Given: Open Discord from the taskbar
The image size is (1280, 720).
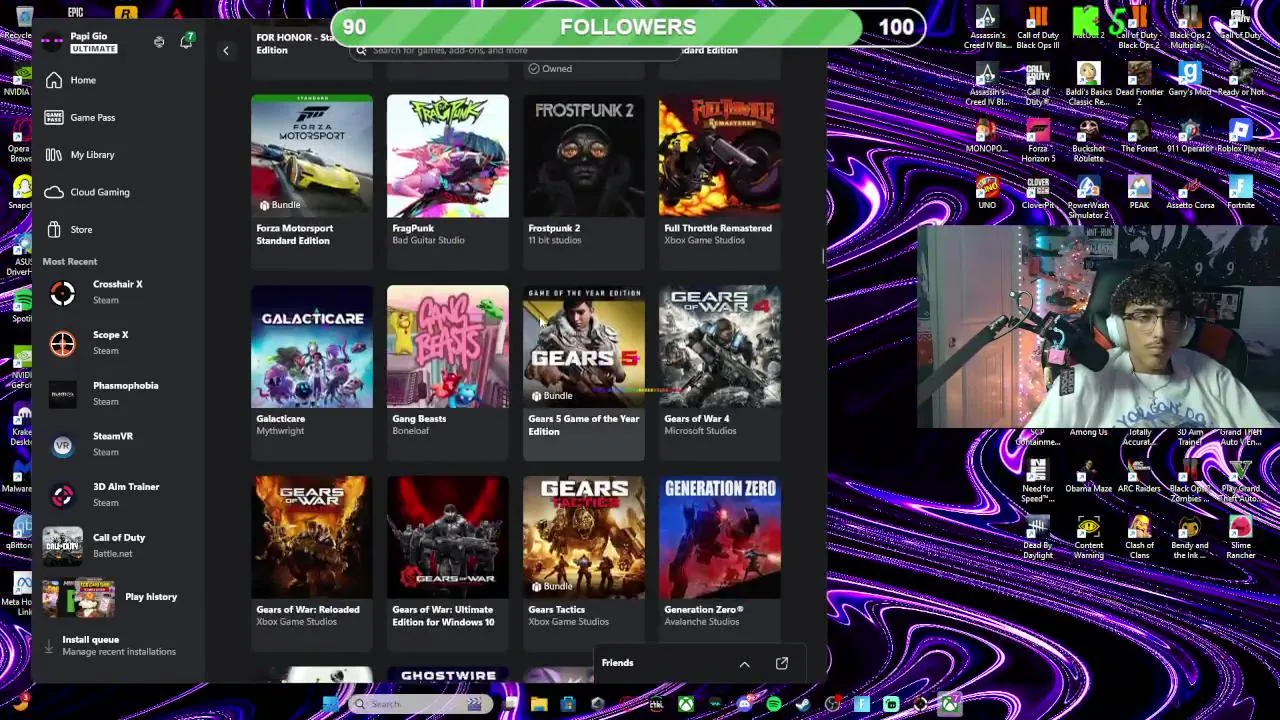Looking at the screenshot, I should click(744, 704).
